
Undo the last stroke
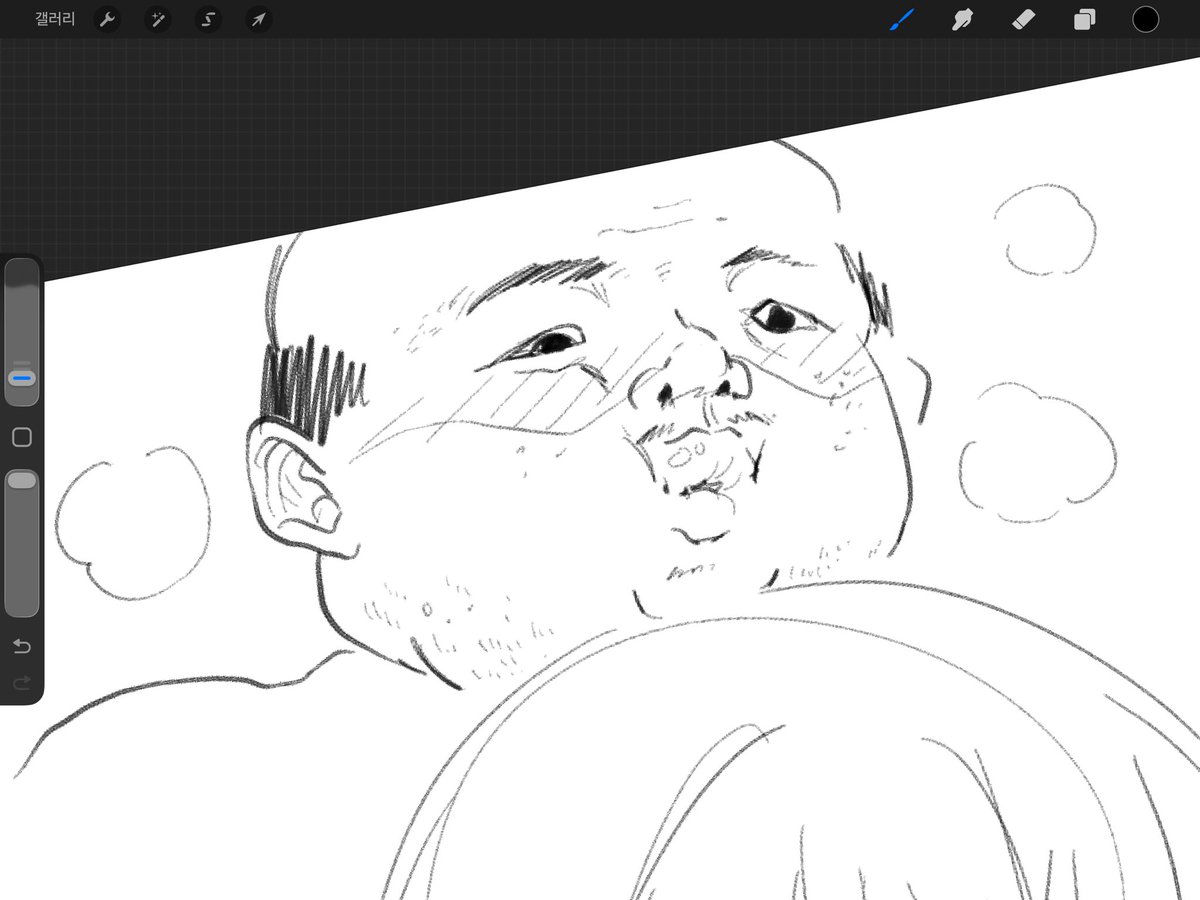22,646
